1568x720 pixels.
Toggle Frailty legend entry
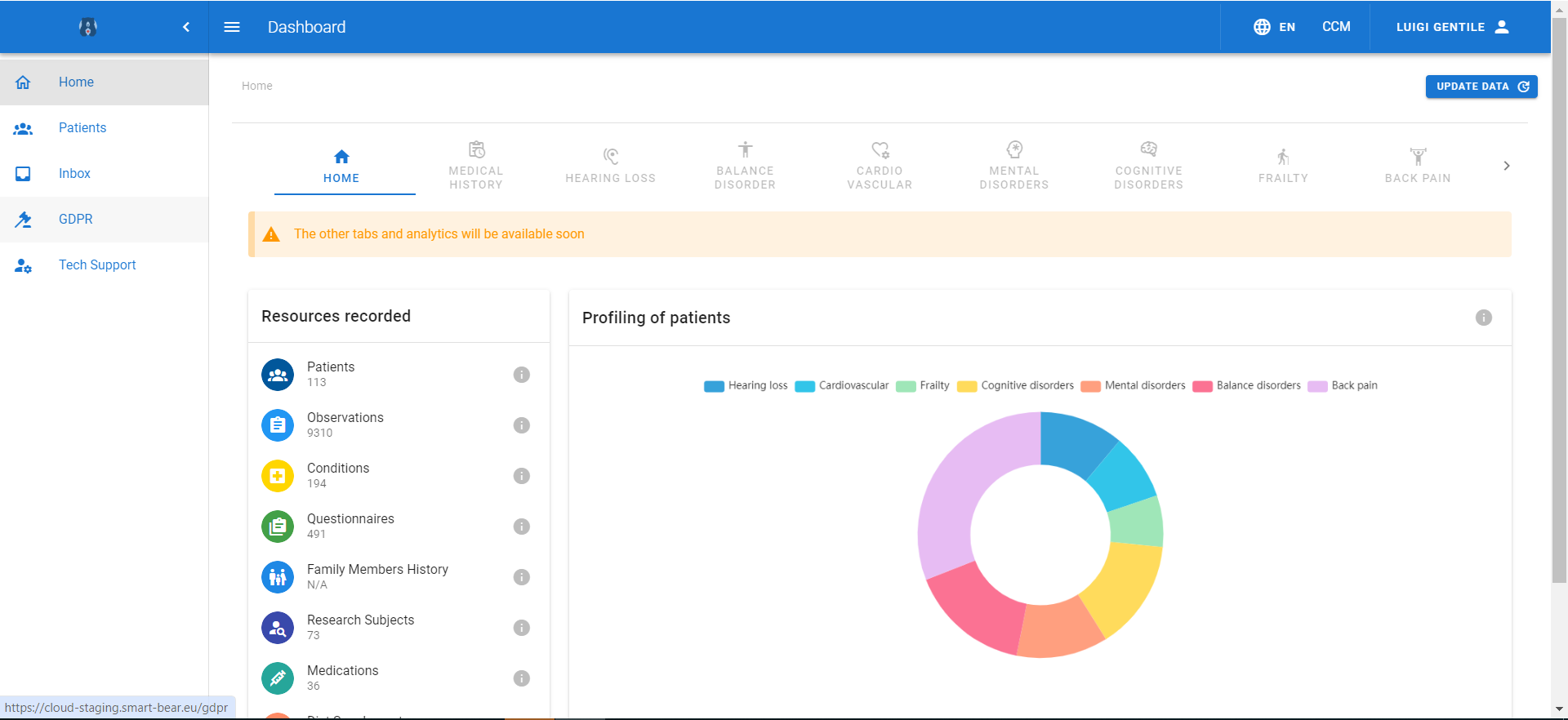point(923,386)
